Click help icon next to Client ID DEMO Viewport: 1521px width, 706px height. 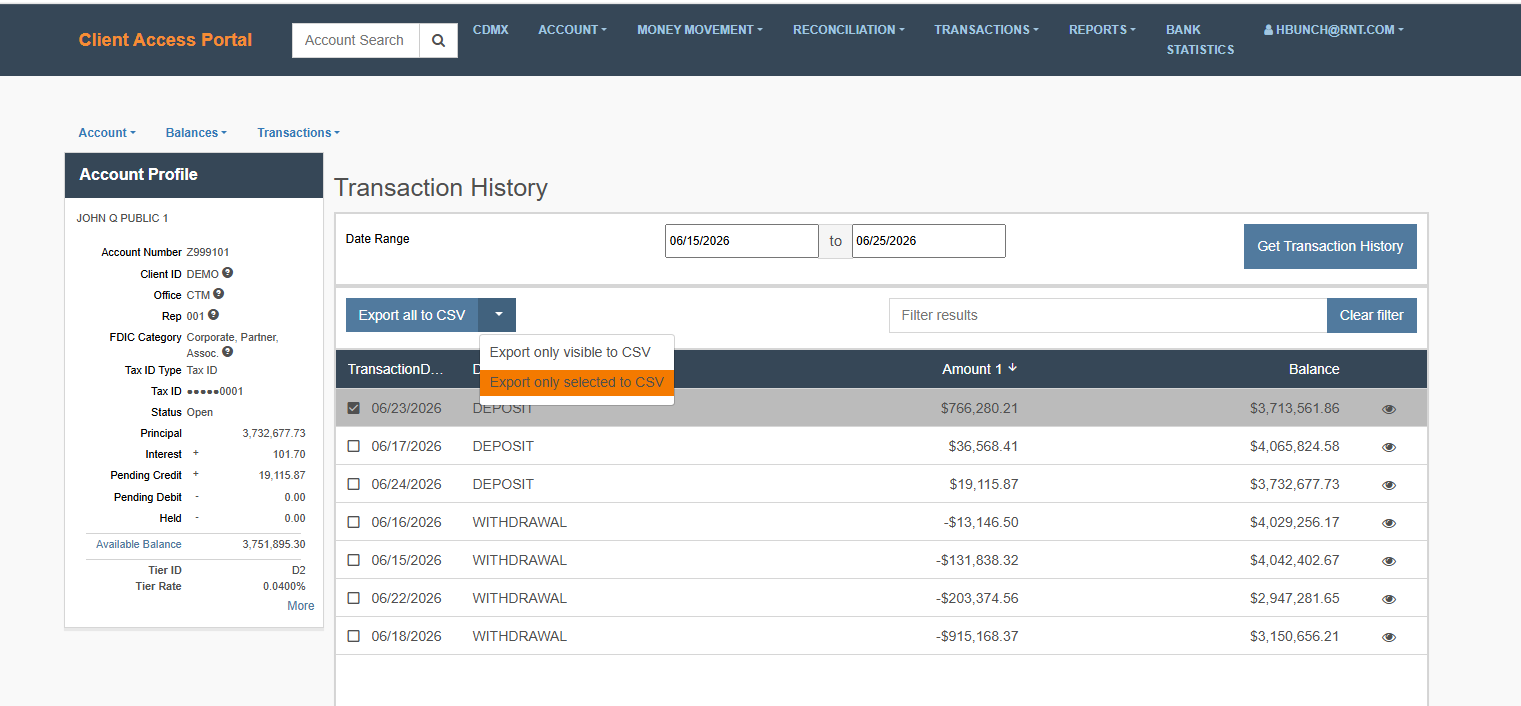(228, 273)
